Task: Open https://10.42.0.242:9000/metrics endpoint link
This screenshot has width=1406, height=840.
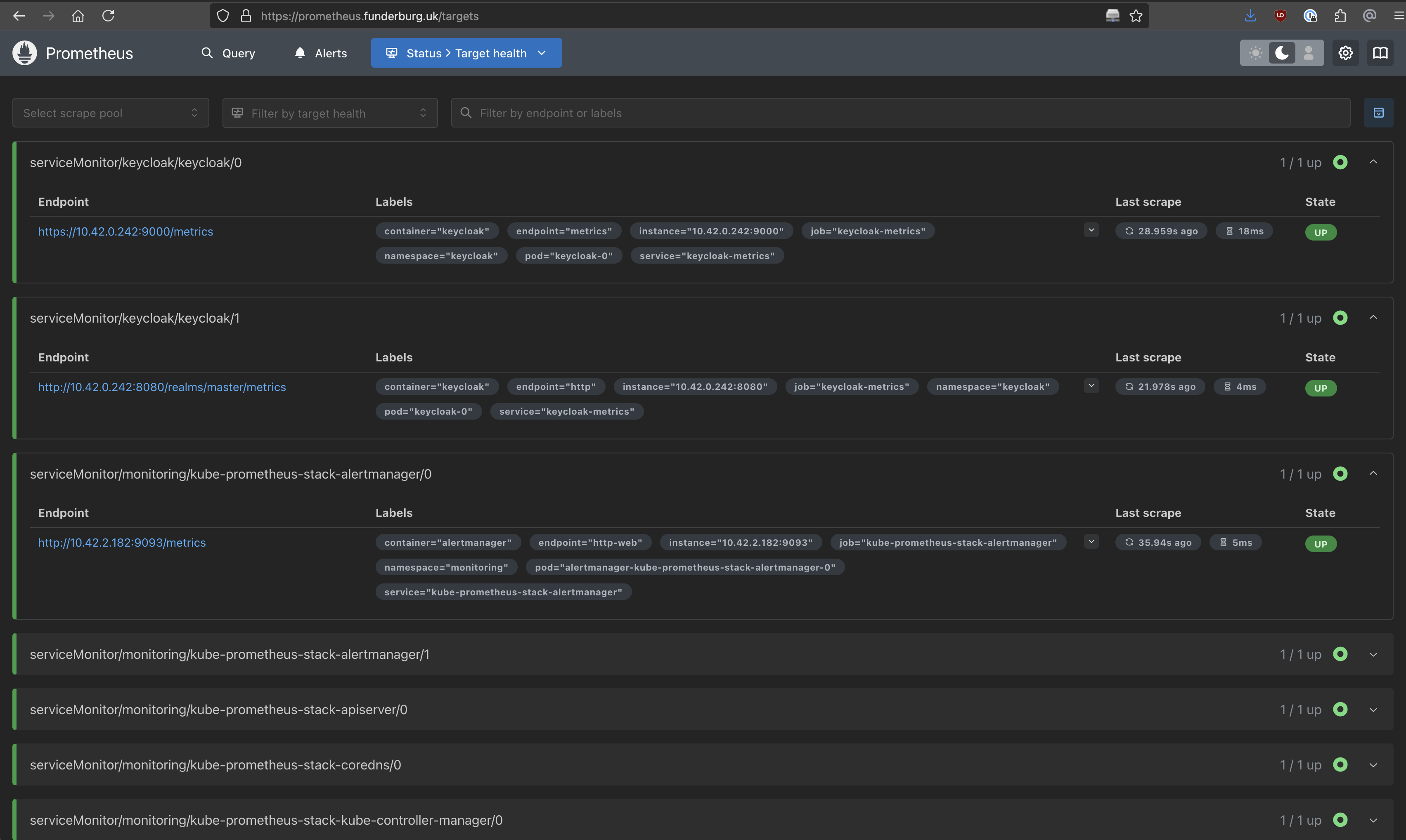Action: pos(126,231)
